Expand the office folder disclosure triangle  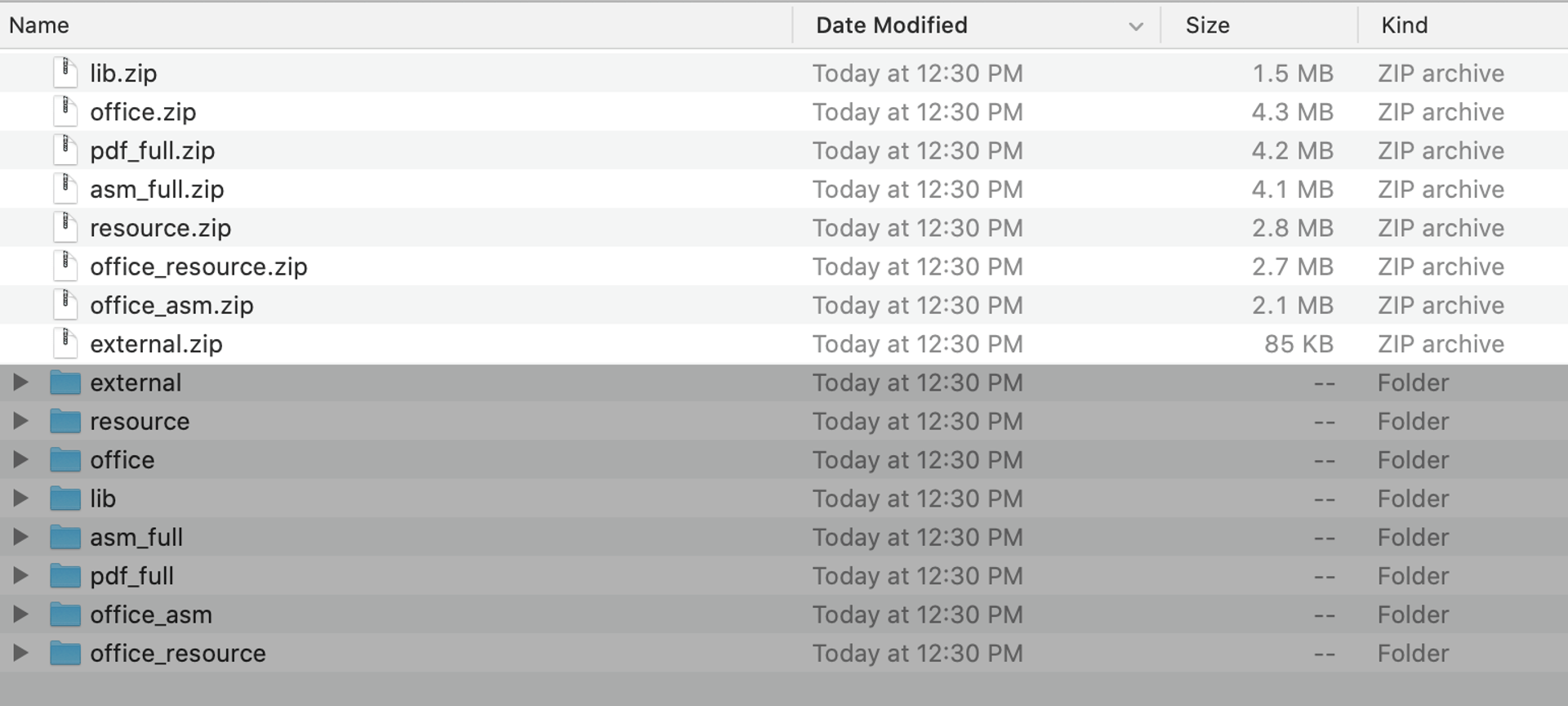(x=20, y=459)
